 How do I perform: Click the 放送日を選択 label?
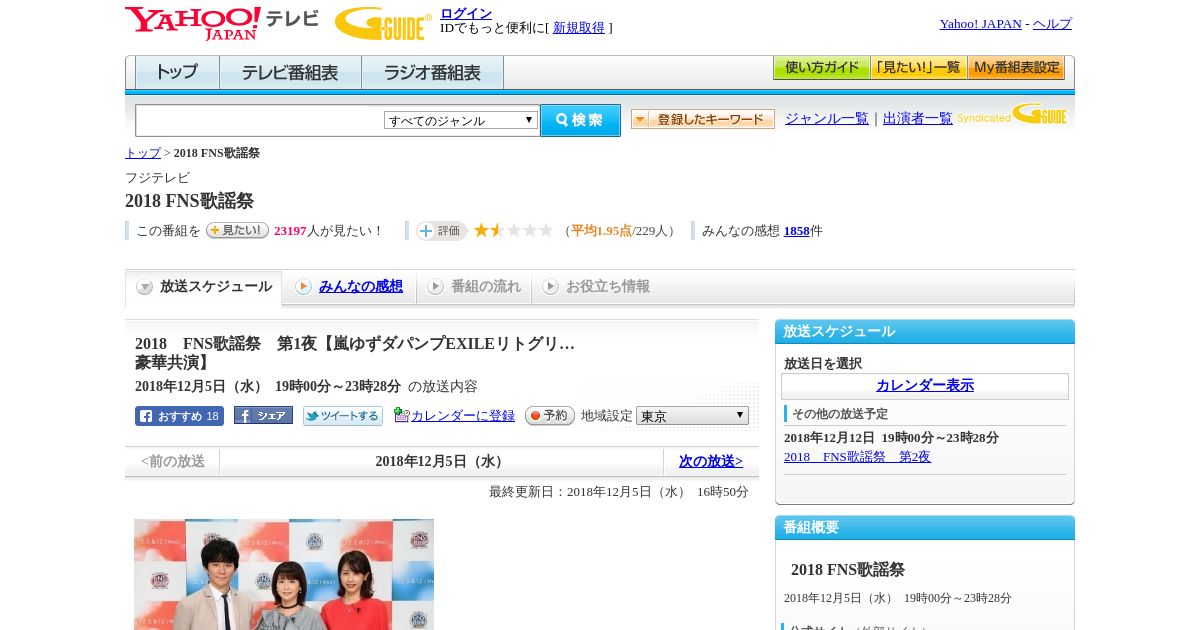[x=823, y=364]
